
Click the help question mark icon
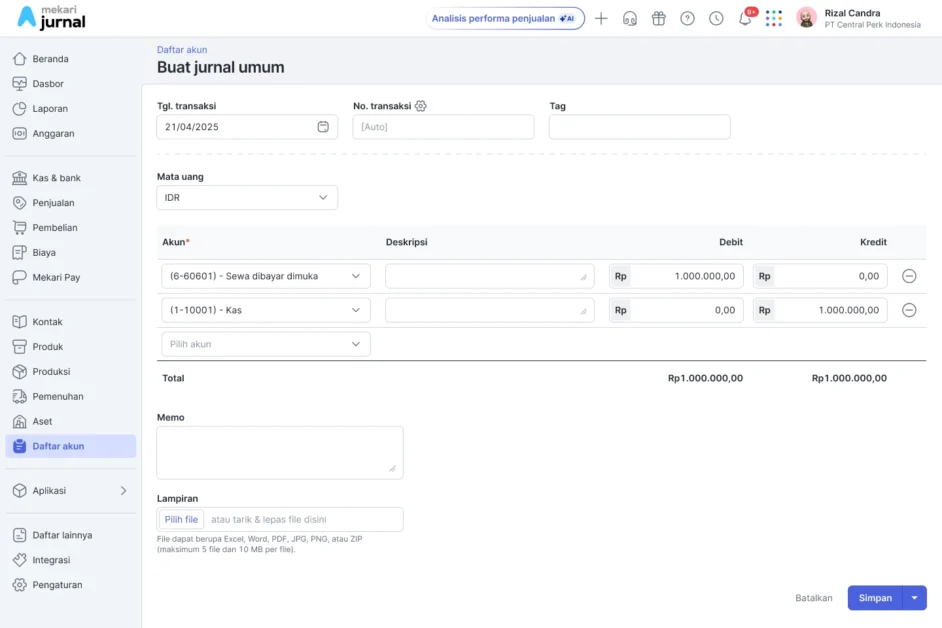pos(687,18)
